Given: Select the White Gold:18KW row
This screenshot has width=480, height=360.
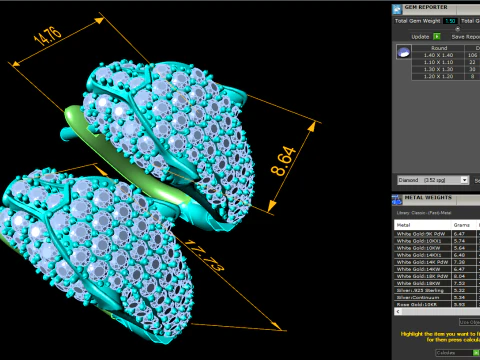Looking at the screenshot, I should 437,283.
